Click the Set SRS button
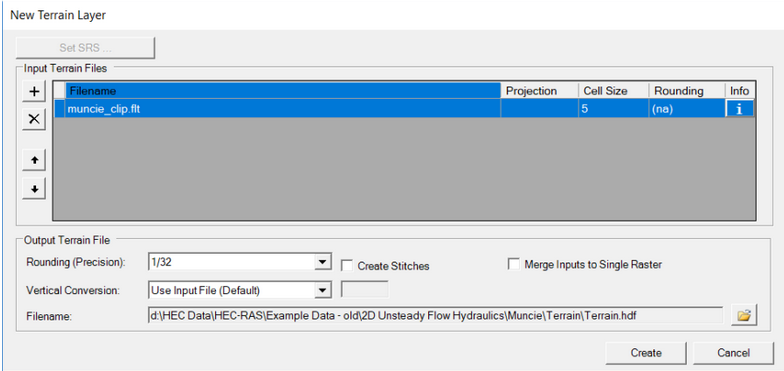This screenshot has height=371, width=784. click(86, 48)
